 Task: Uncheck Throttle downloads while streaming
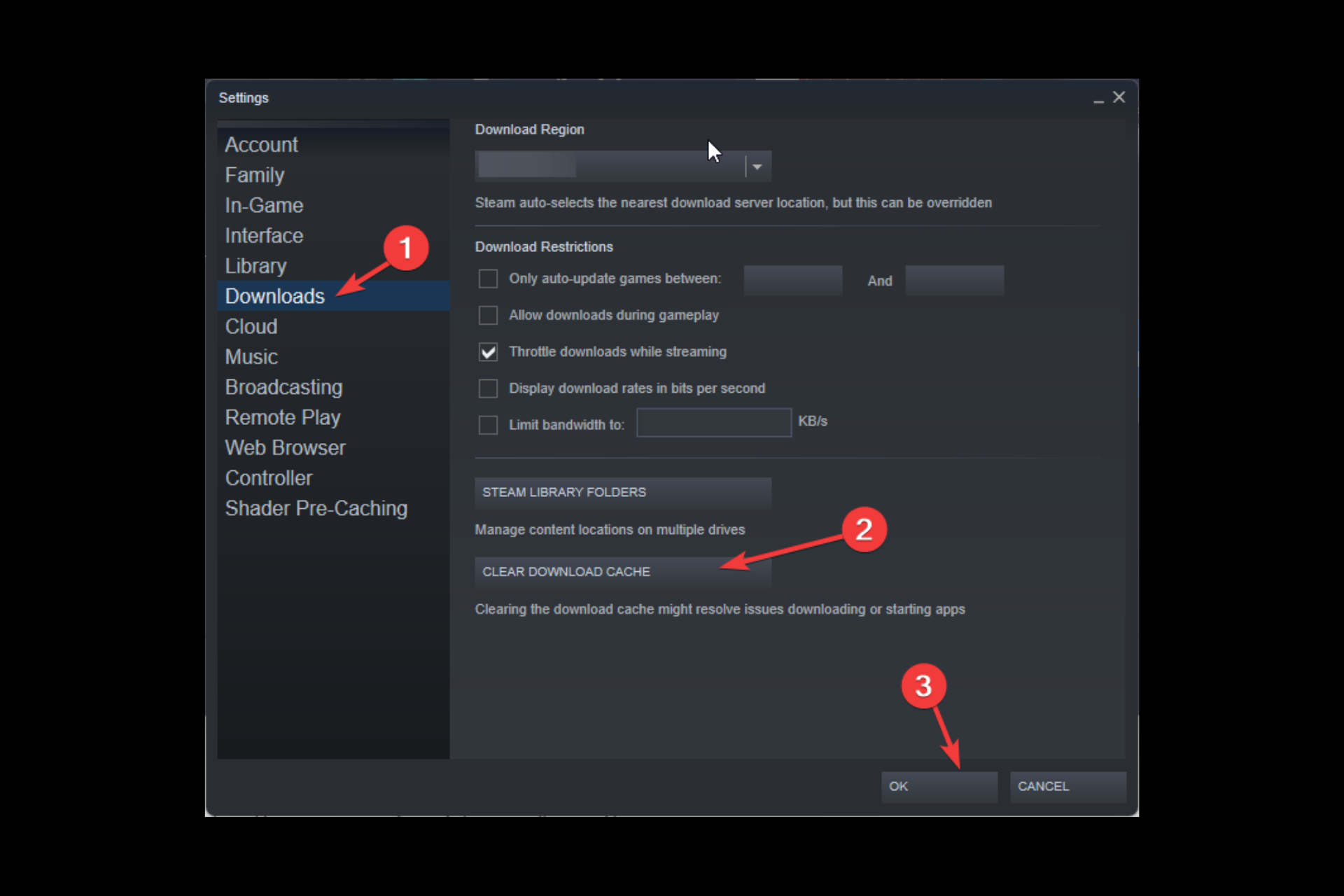pos(488,351)
